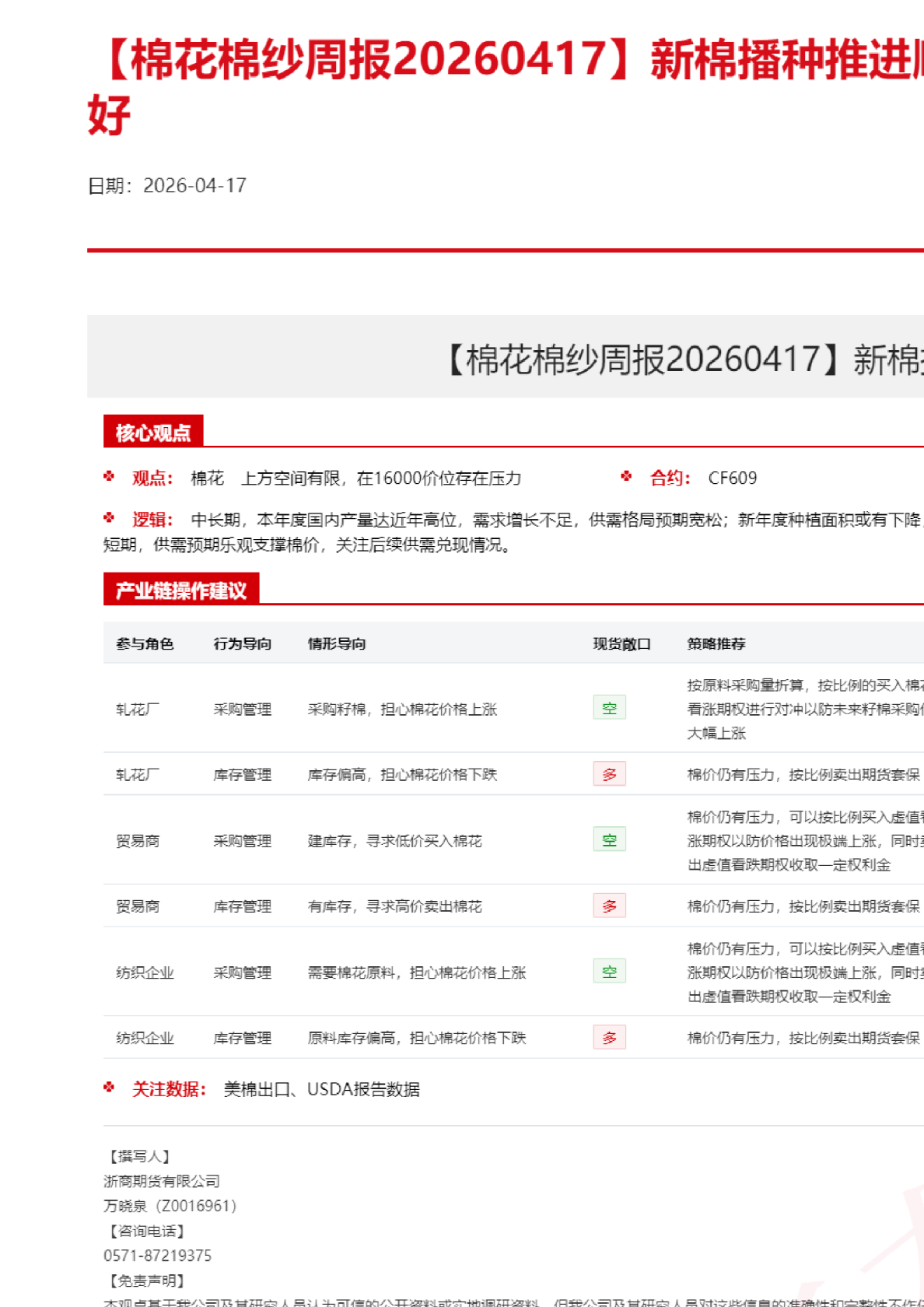Select the 核心观点 section tab

(153, 432)
